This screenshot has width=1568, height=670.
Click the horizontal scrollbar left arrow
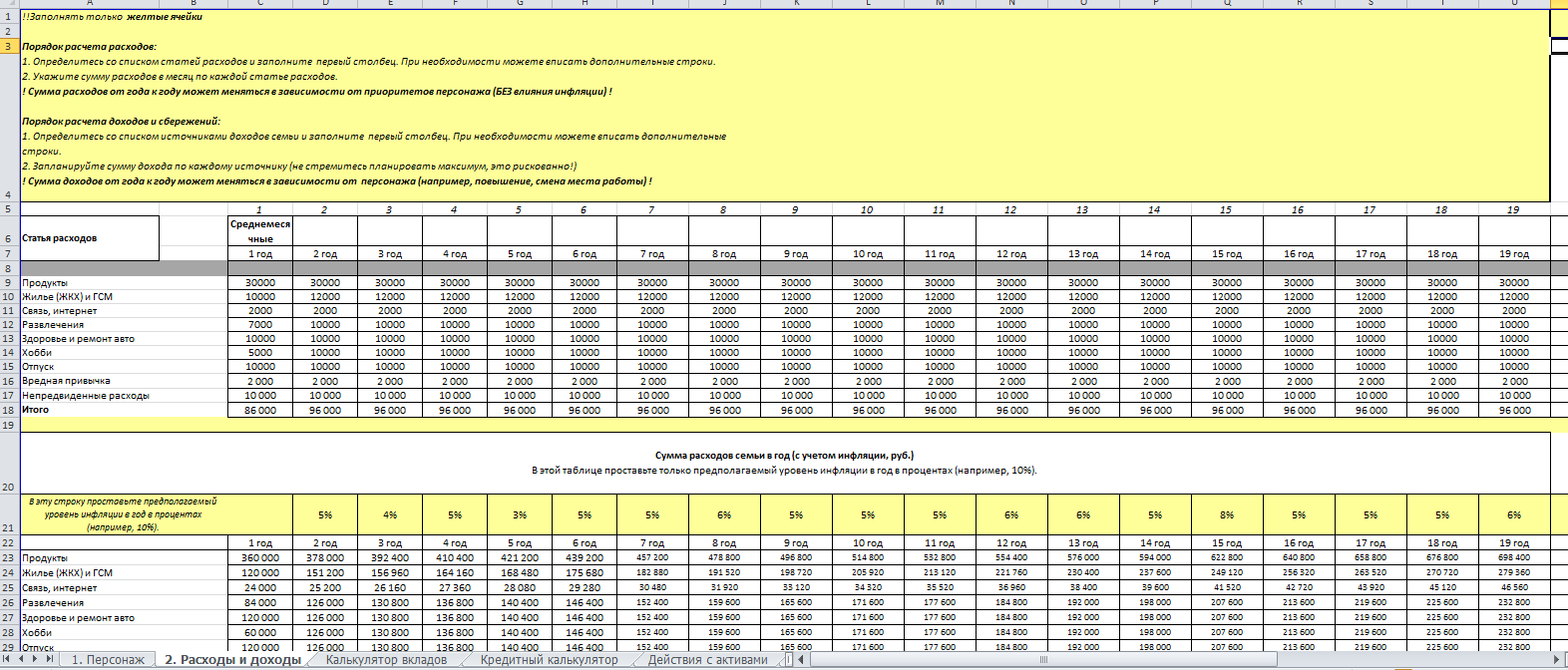pyautogui.click(x=799, y=659)
